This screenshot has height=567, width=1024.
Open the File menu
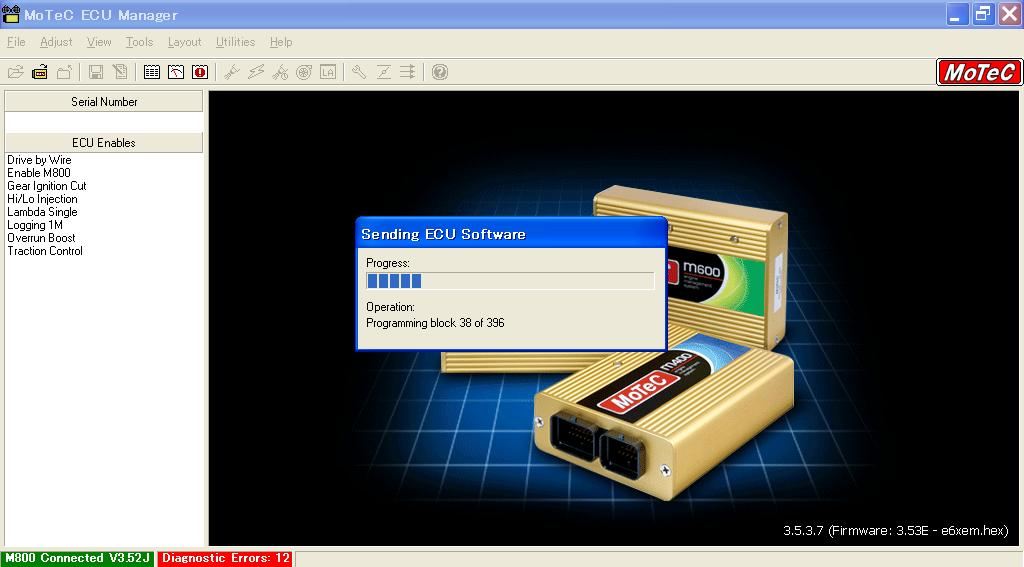(x=16, y=42)
